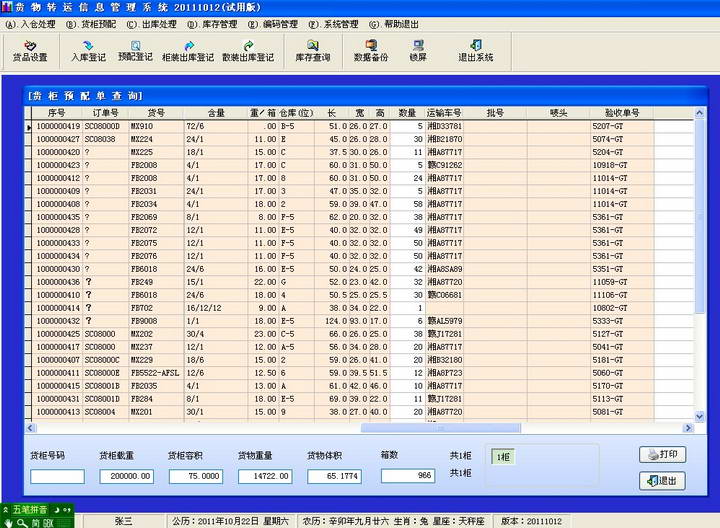Click the 验收单号 column header

622,112
